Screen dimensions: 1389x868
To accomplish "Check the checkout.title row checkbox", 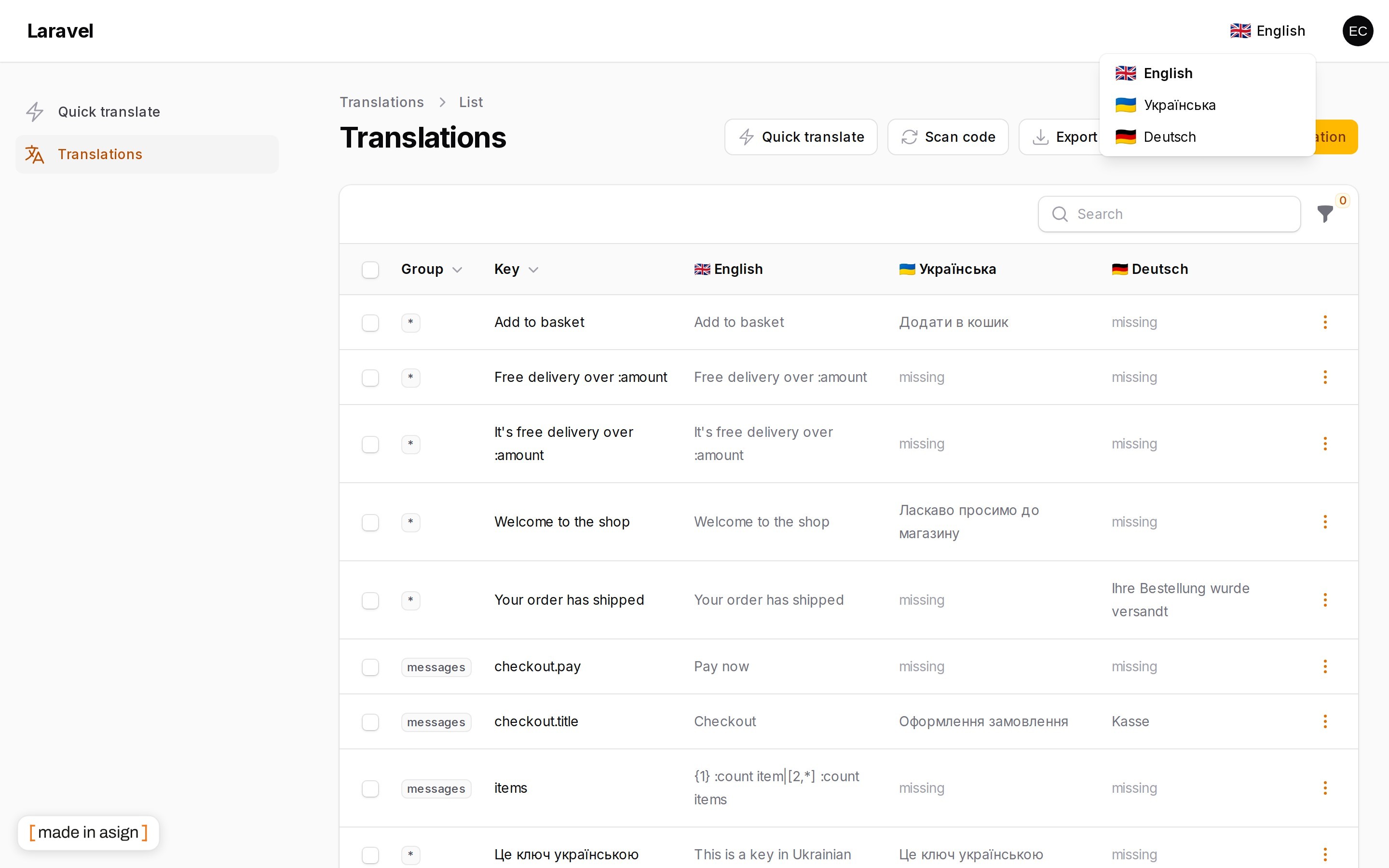I will (370, 722).
